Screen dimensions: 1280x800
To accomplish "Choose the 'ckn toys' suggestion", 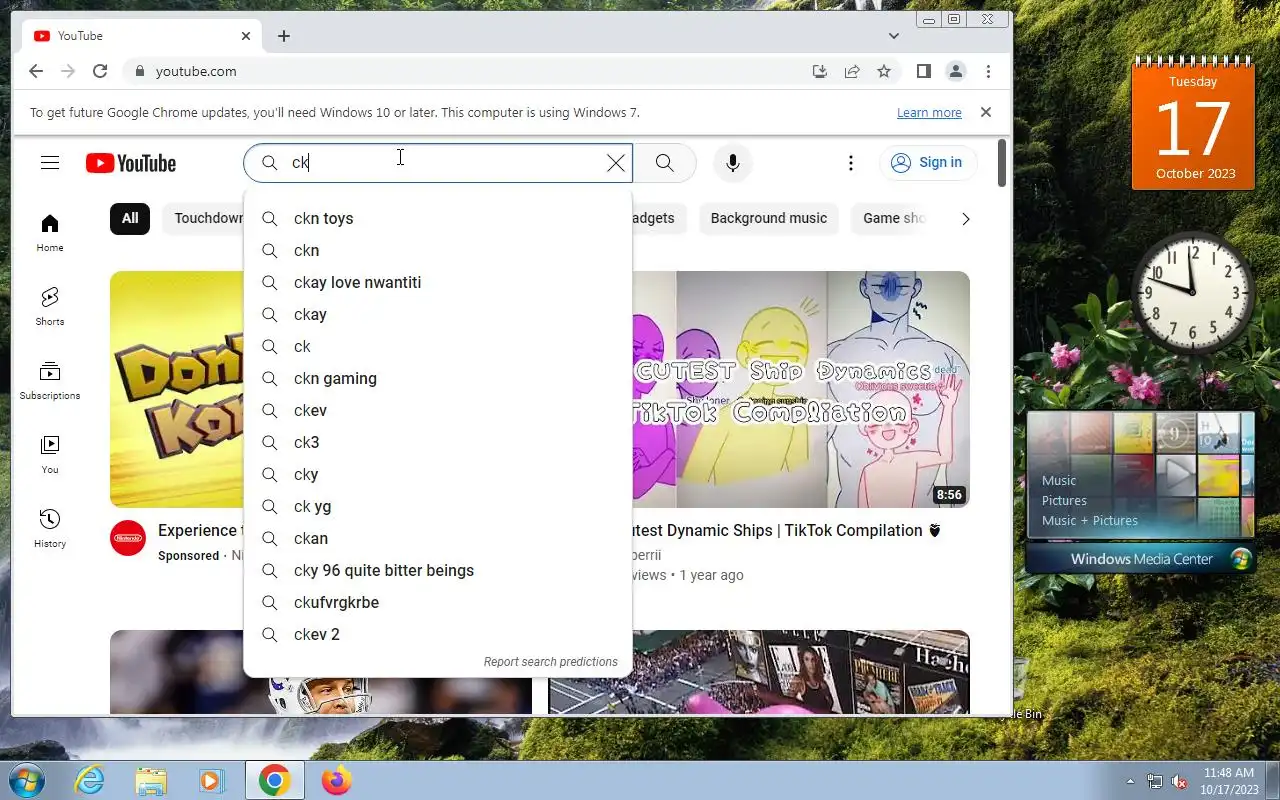I will click(438, 218).
